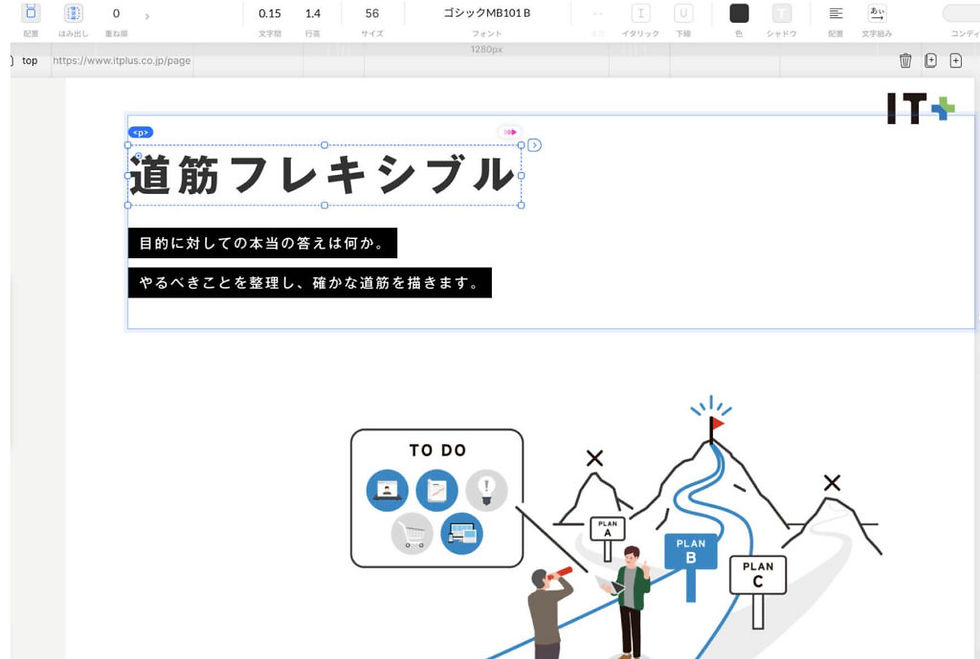Screen dimensions: 980x659
Task: Open the シャドウ text shadow settings
Action: (x=780, y=14)
